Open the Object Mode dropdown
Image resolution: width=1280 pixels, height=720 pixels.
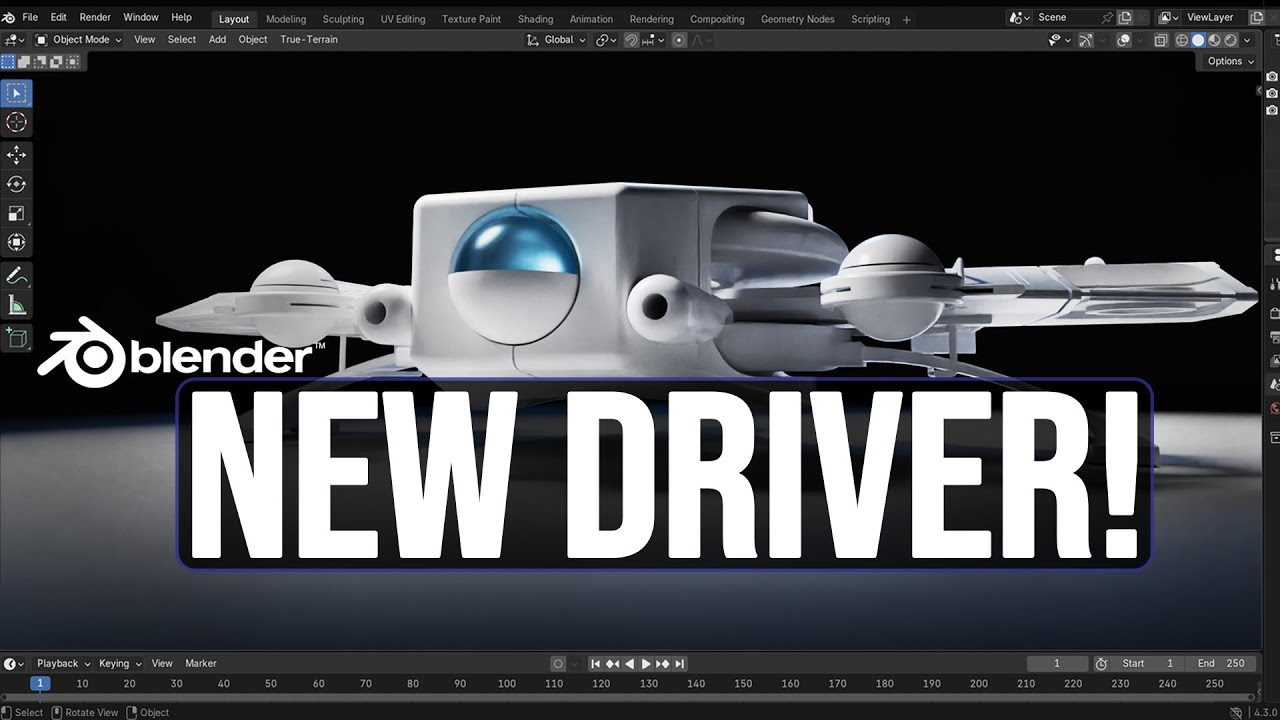pyautogui.click(x=78, y=40)
